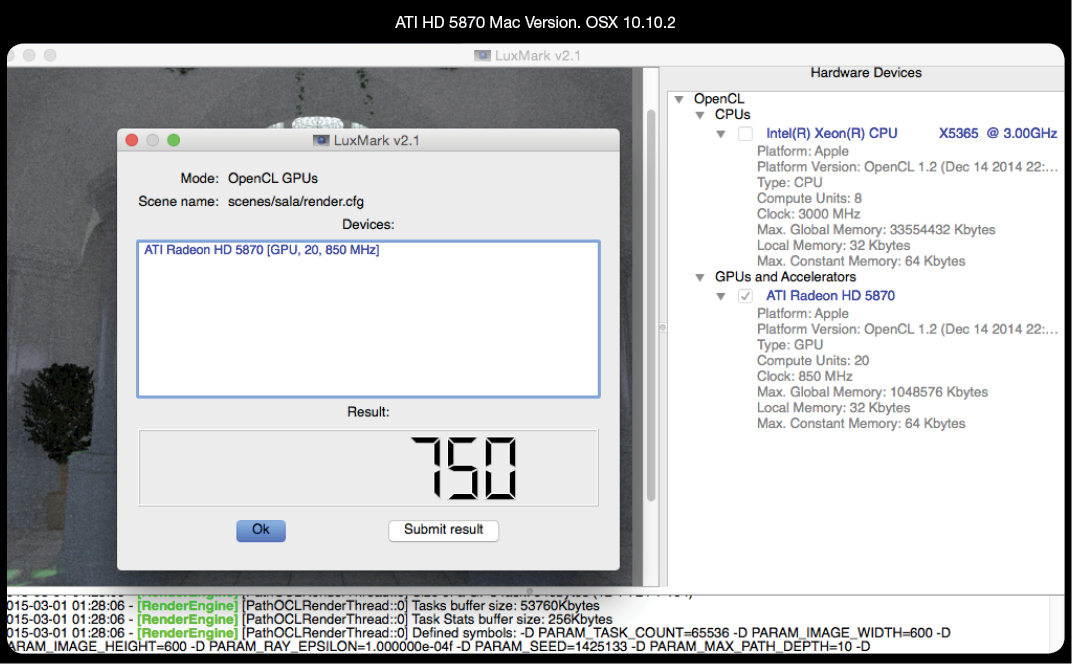This screenshot has height=664, width=1072.
Task: Close the result dialog with red button
Action: (132, 140)
